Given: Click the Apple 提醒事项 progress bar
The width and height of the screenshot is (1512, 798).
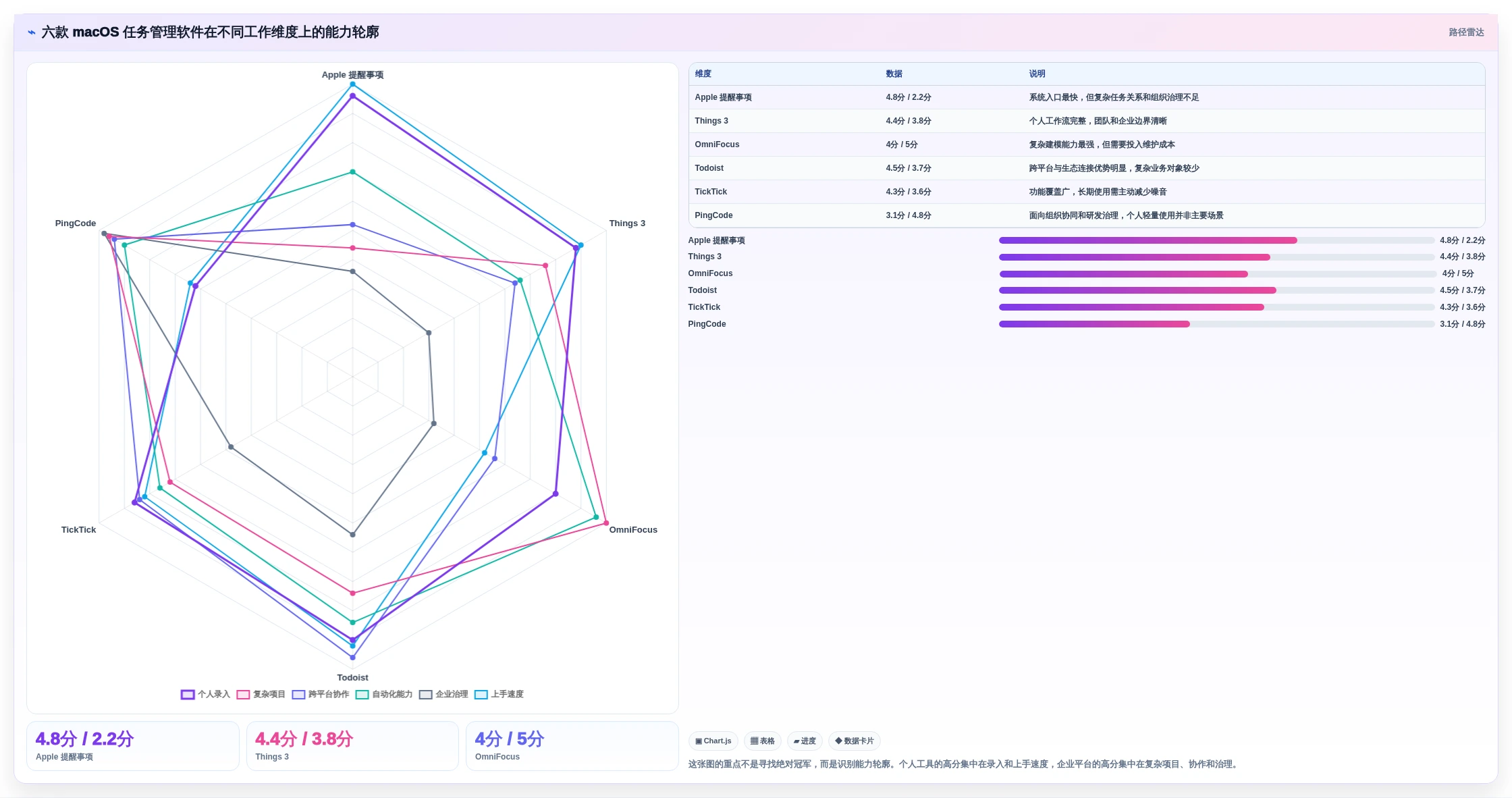Looking at the screenshot, I should (1216, 240).
